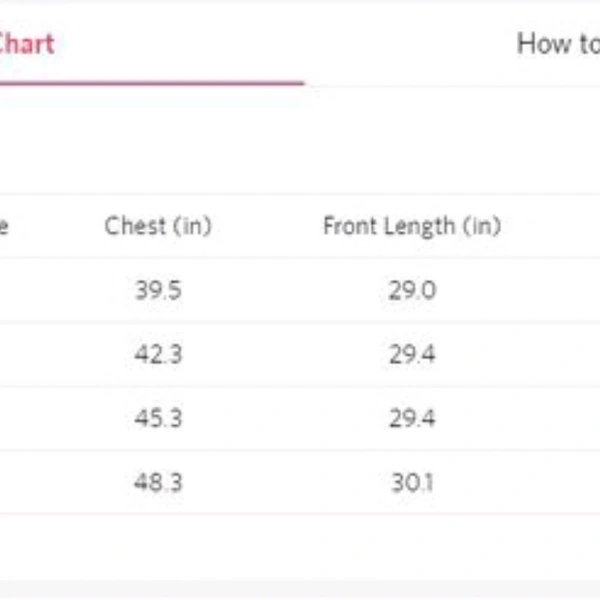Click chest value 39.5
Viewport: 600px width, 600px height.
click(158, 291)
